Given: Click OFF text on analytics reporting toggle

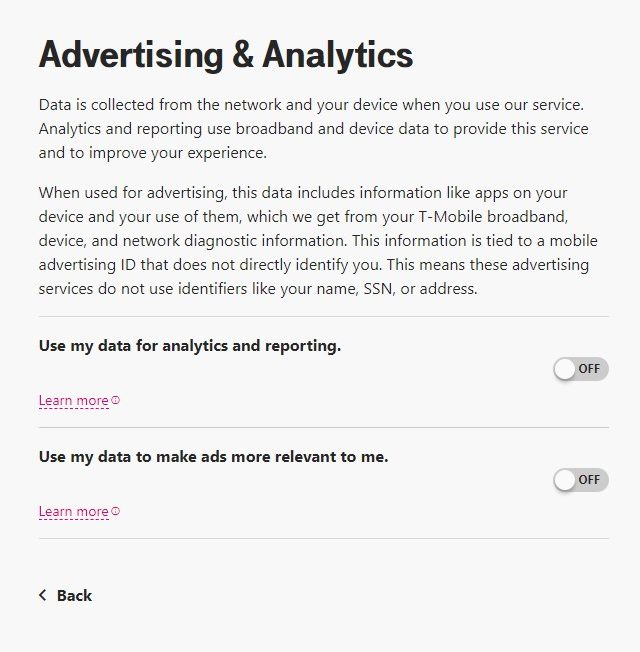Looking at the screenshot, I should 589,369.
